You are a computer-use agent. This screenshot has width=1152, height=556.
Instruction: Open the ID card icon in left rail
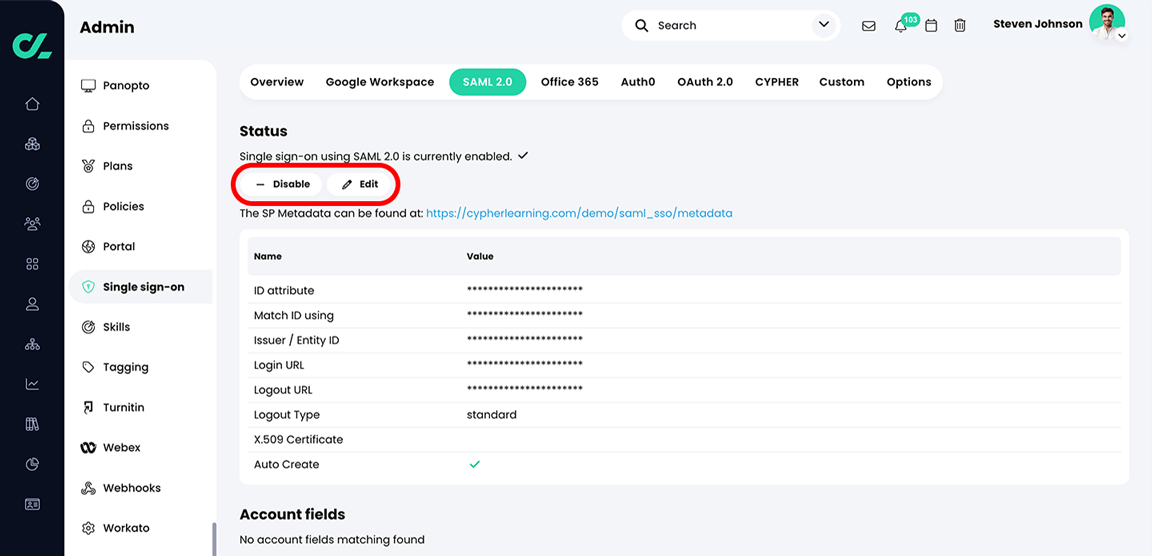[32, 504]
